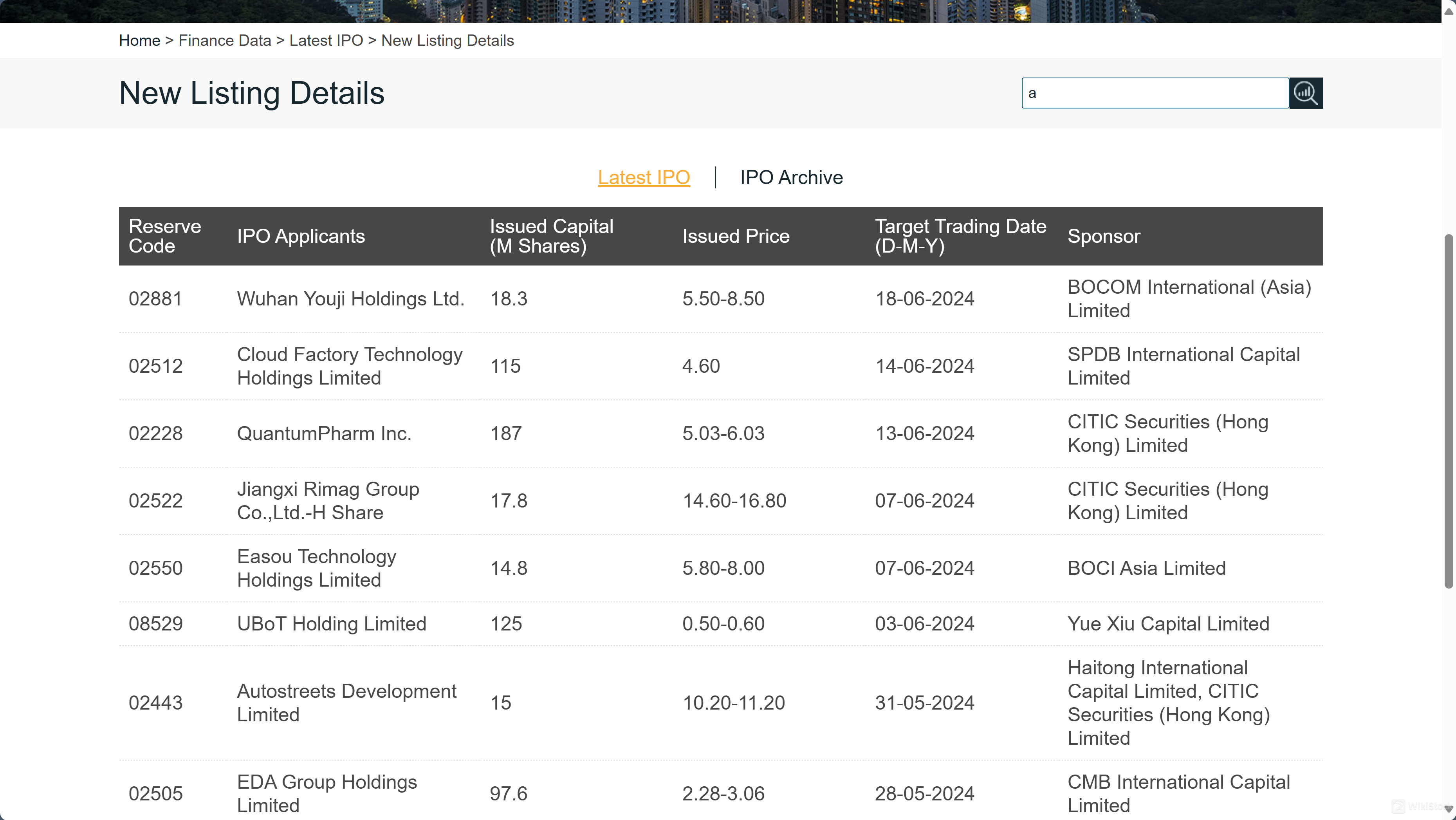Screen dimensions: 1456x820
Task: Click trading date 03-06-2024
Action: [925, 624]
